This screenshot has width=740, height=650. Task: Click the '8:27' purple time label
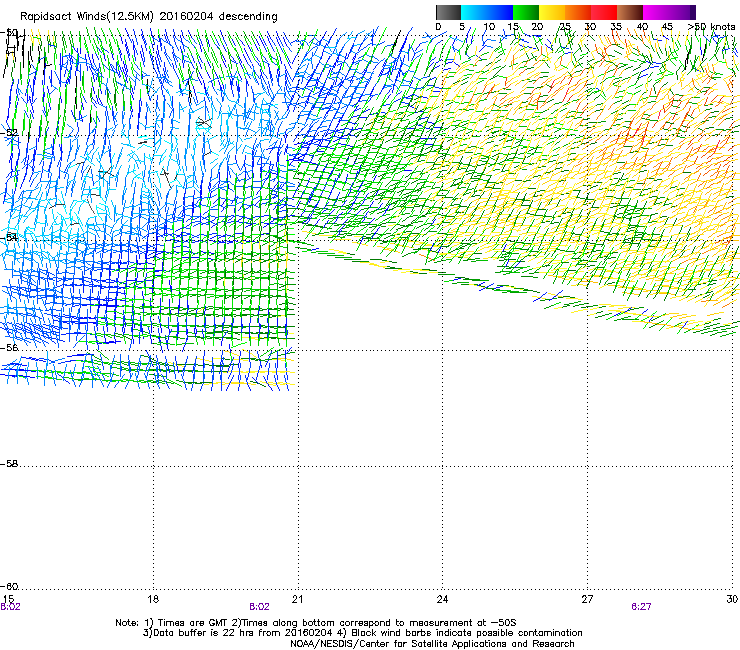641,607
